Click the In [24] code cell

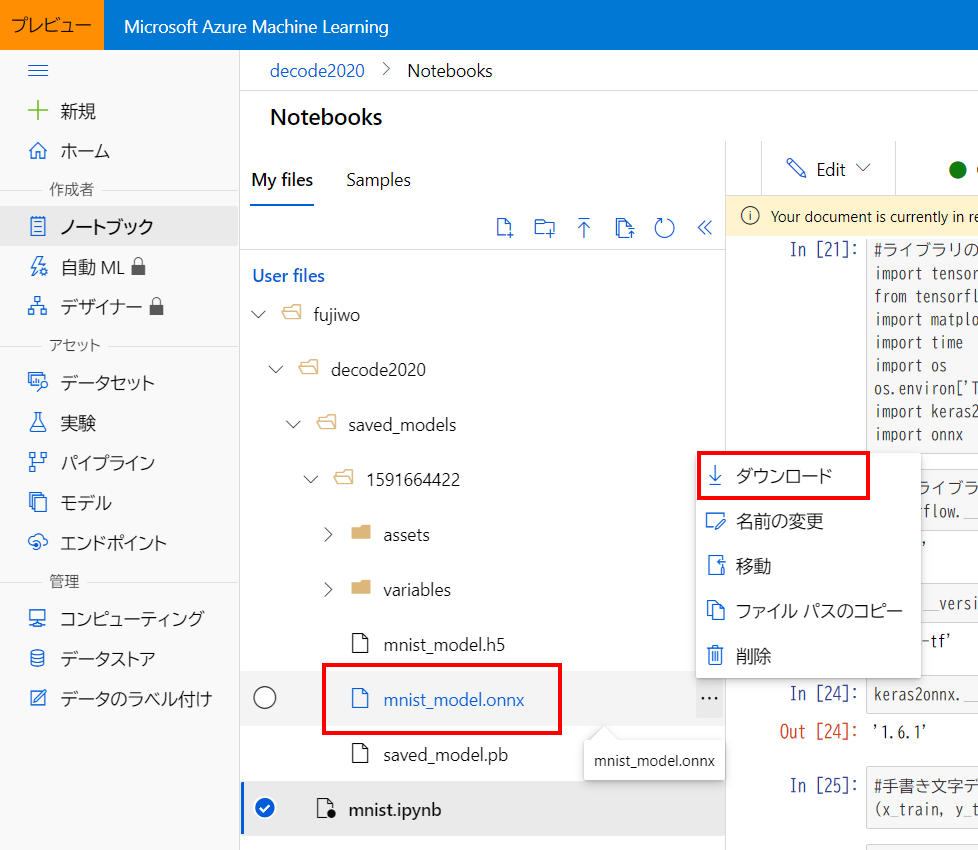pyautogui.click(x=922, y=695)
